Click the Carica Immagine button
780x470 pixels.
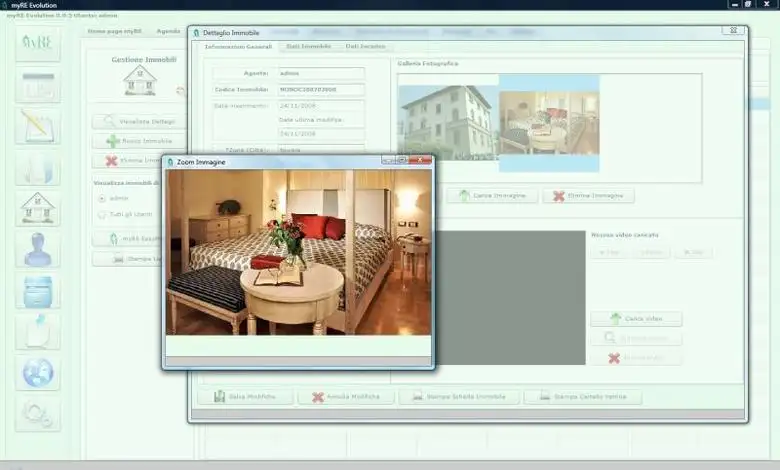492,196
